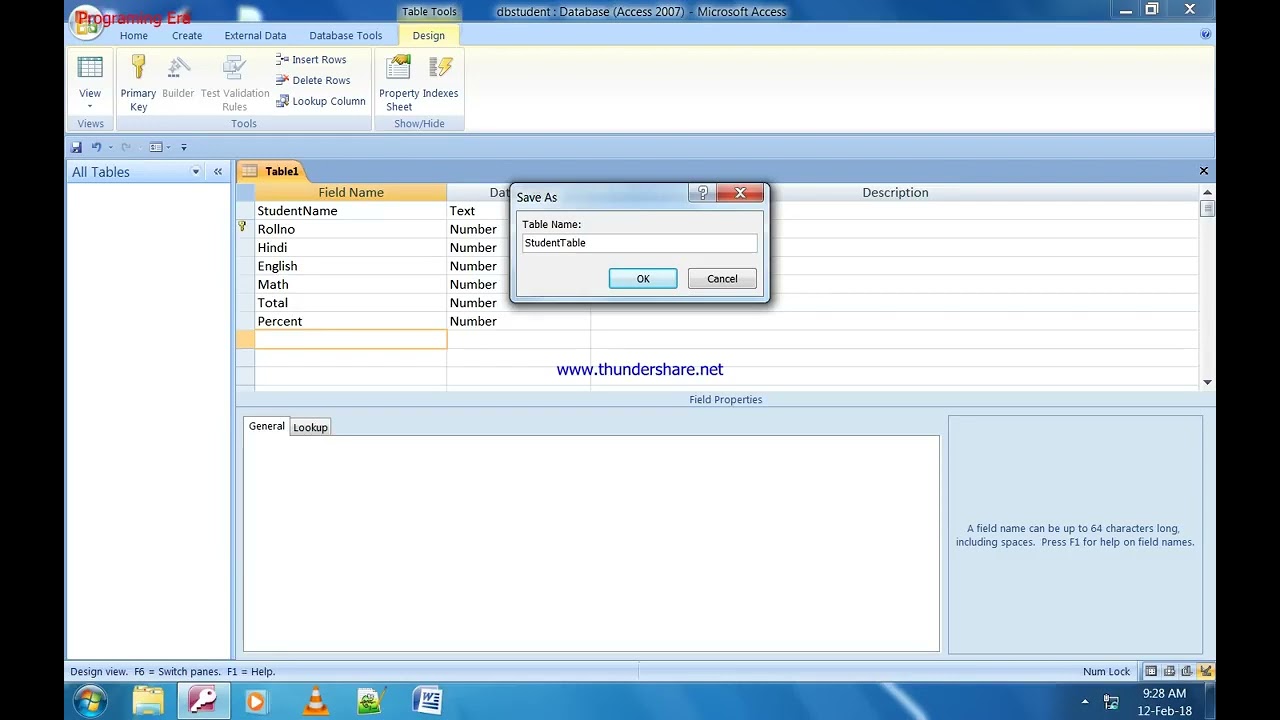Click the Field Name column header

(x=351, y=192)
